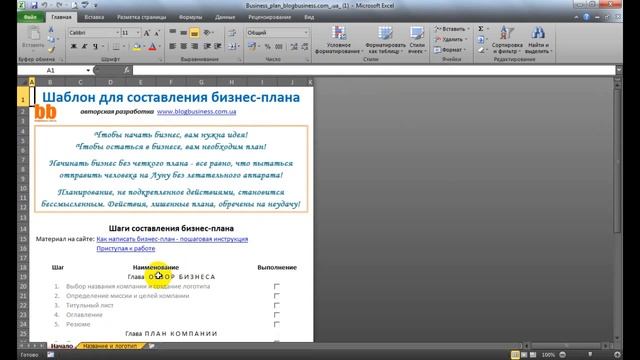Click the wrap text icon
Viewport: 640px width, 360px height.
pyautogui.click(x=232, y=33)
